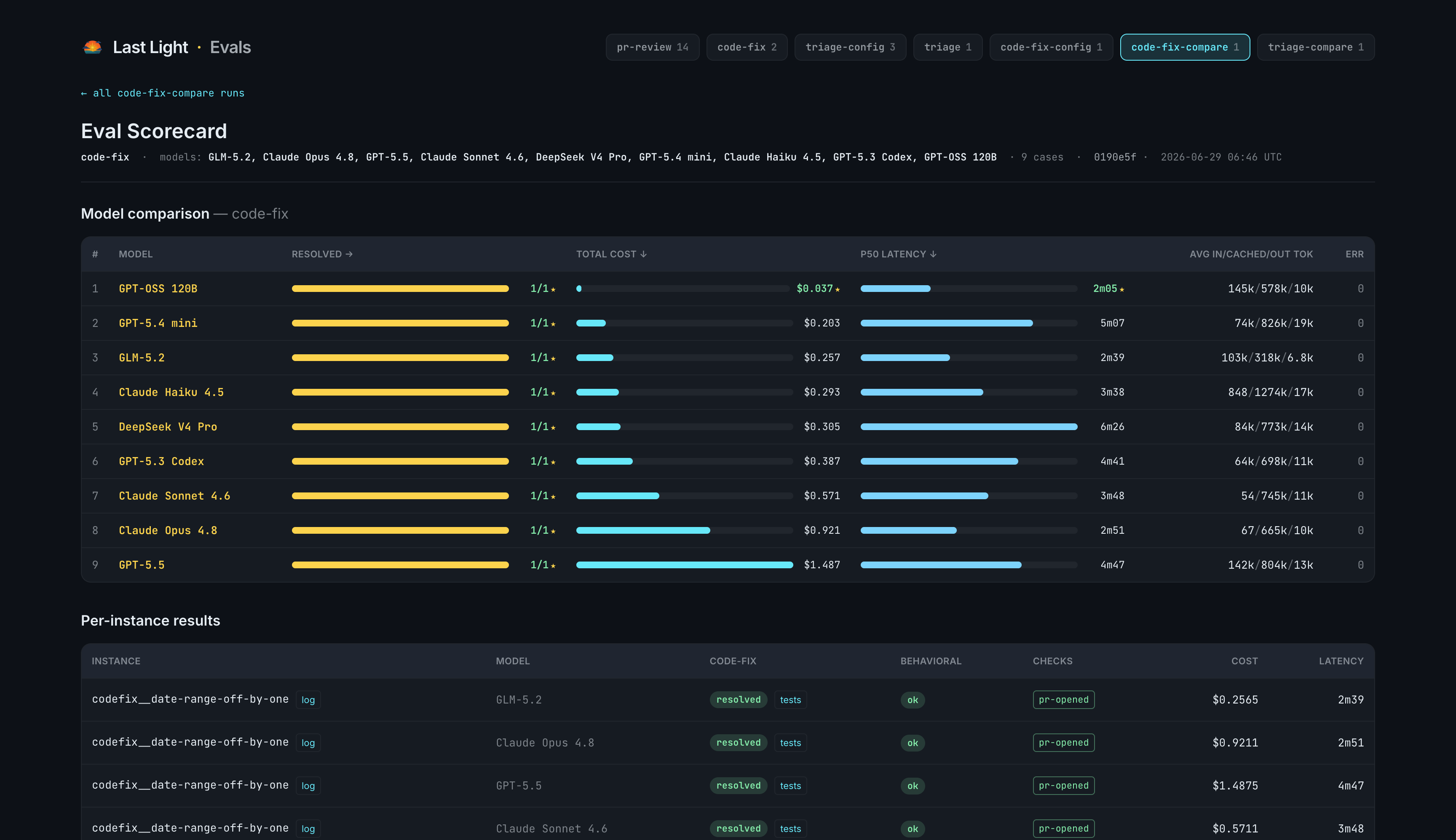Open the log for the Claude Opus 4.8 instance
This screenshot has width=1456, height=840.
308,743
